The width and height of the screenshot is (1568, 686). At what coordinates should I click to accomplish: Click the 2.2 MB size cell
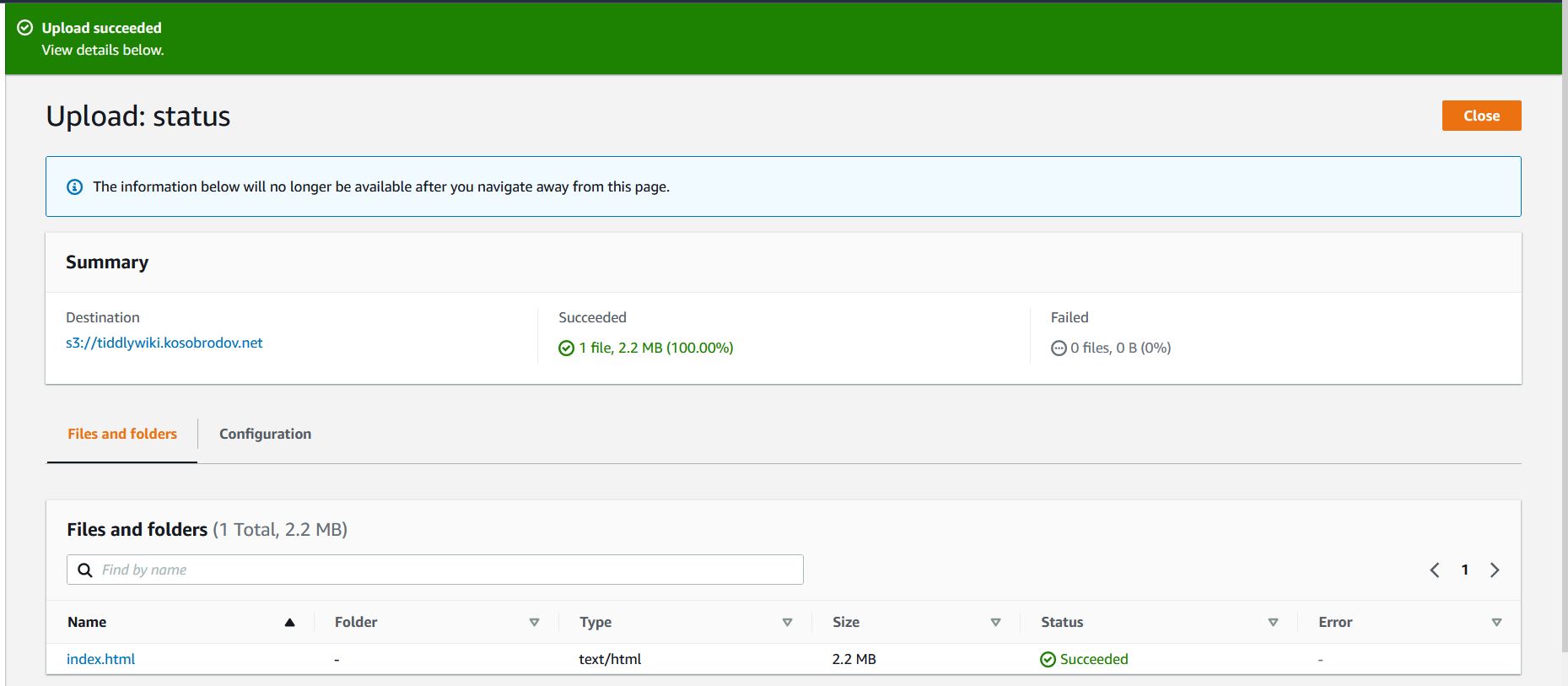pyautogui.click(x=854, y=659)
